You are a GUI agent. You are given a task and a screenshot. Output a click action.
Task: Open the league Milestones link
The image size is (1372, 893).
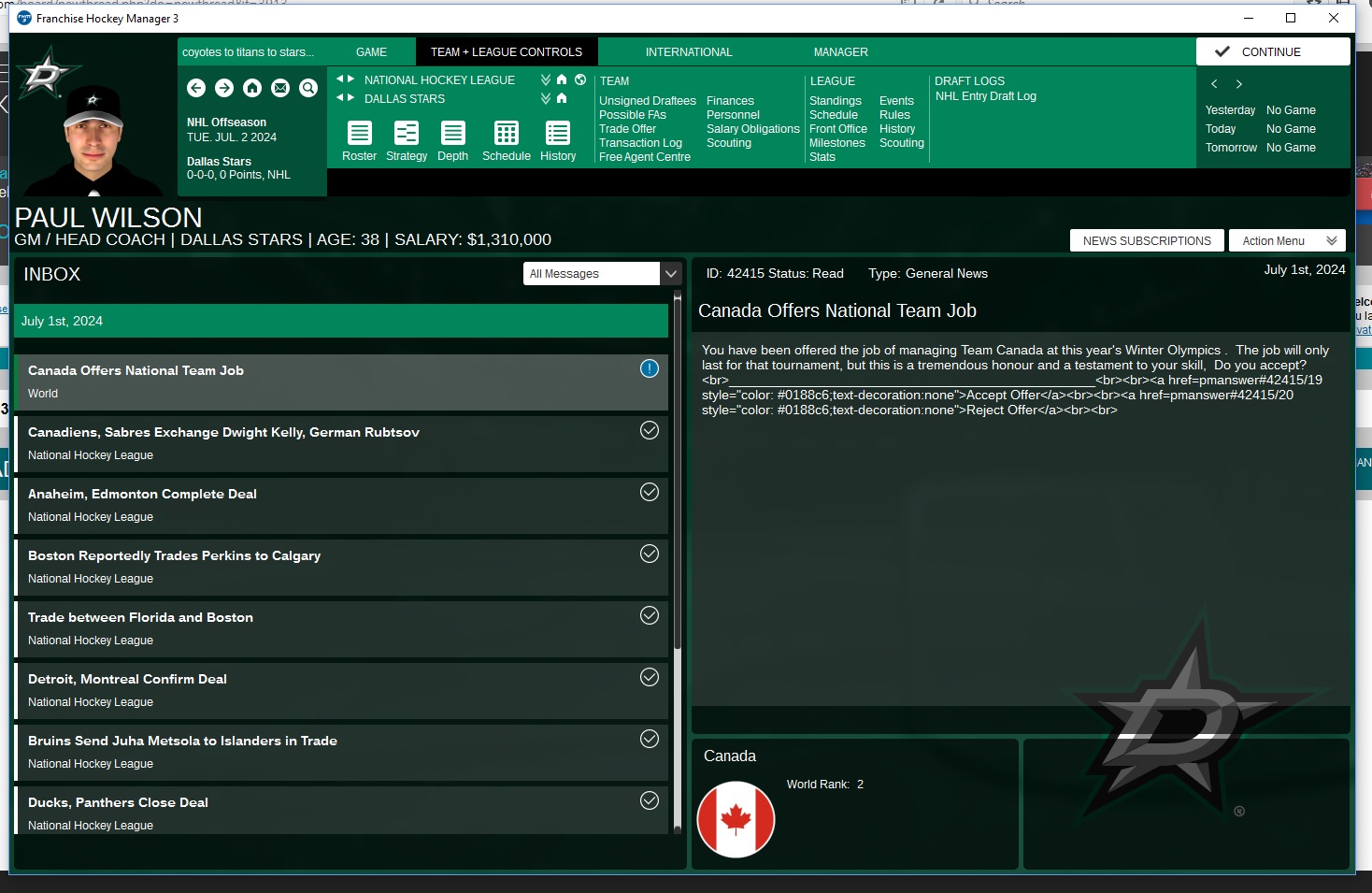837,143
